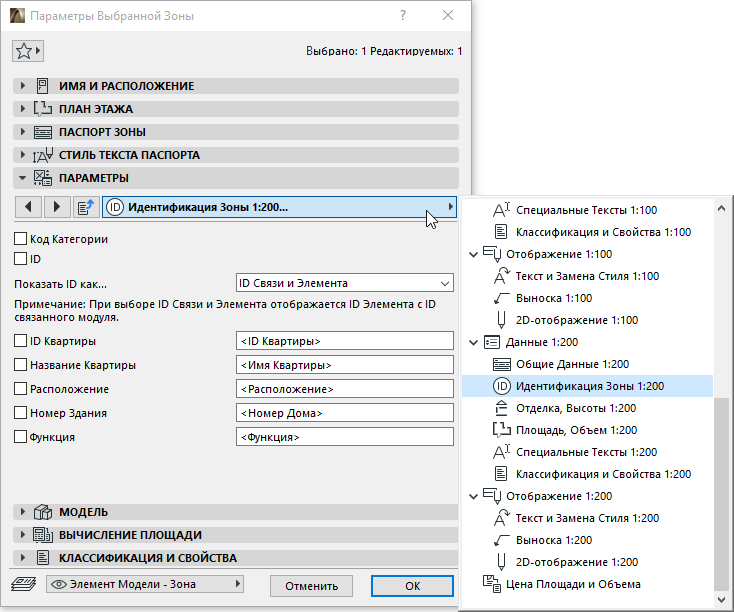Click ArchiCAD icon in the title bar

tap(17, 15)
